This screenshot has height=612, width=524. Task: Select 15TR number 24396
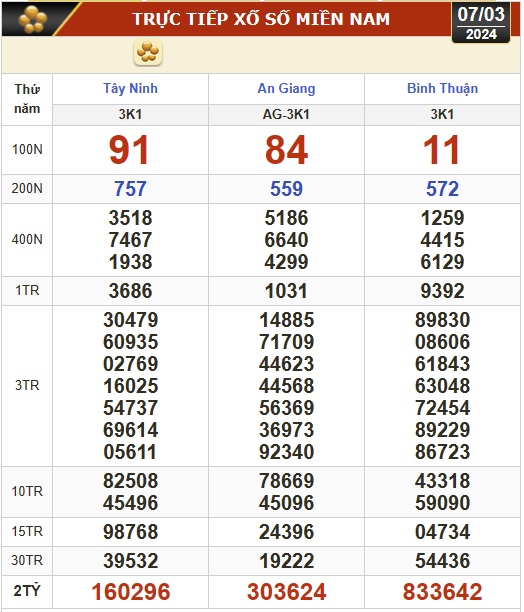click(286, 532)
